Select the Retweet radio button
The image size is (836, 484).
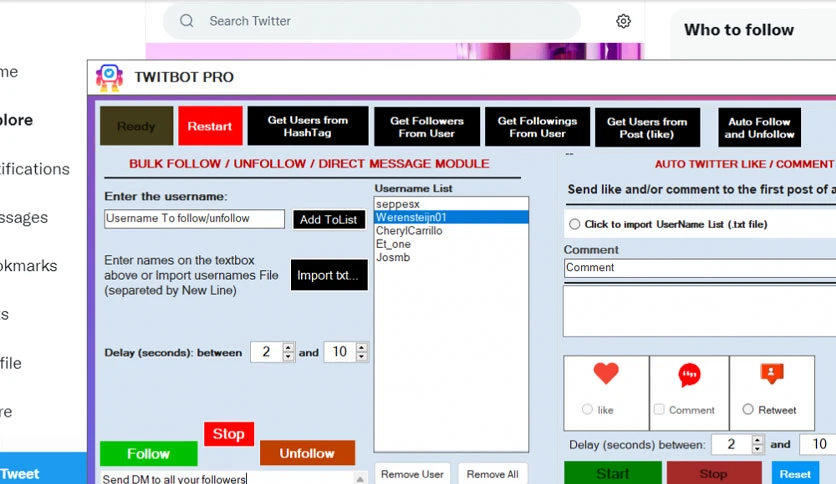point(748,409)
